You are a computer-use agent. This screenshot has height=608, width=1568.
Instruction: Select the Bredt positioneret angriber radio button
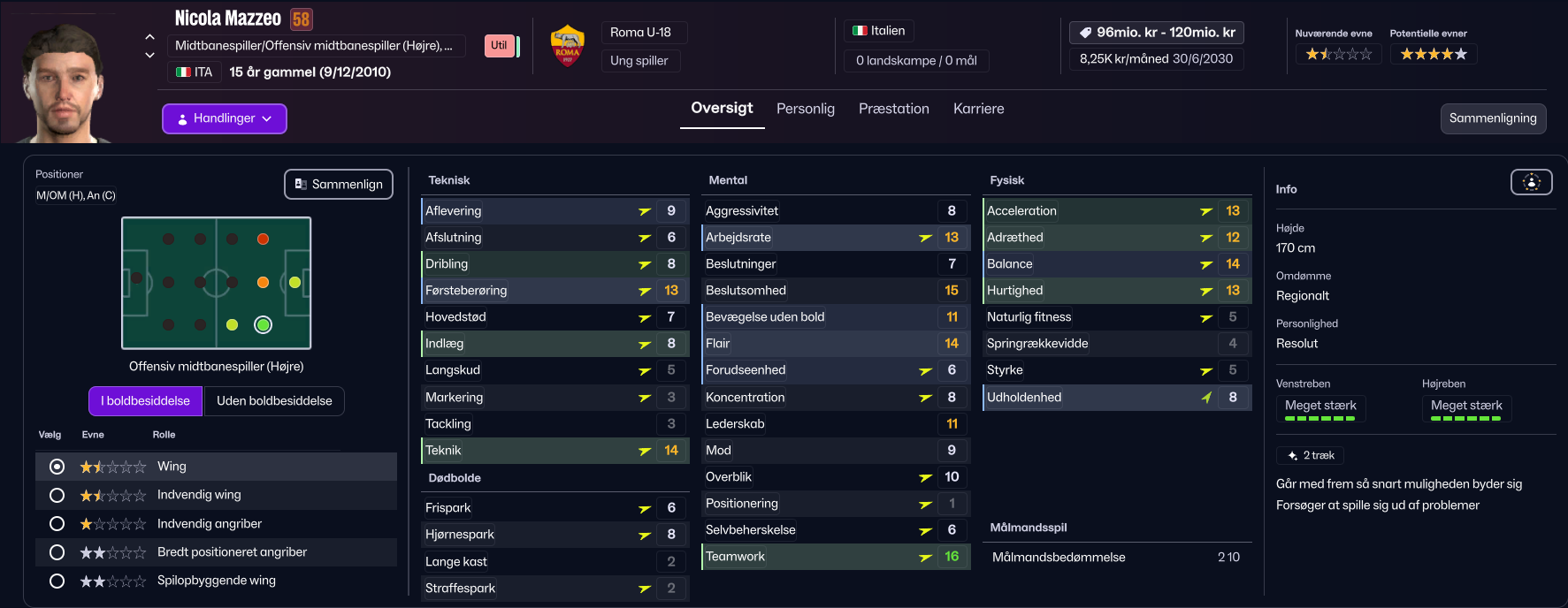[57, 552]
